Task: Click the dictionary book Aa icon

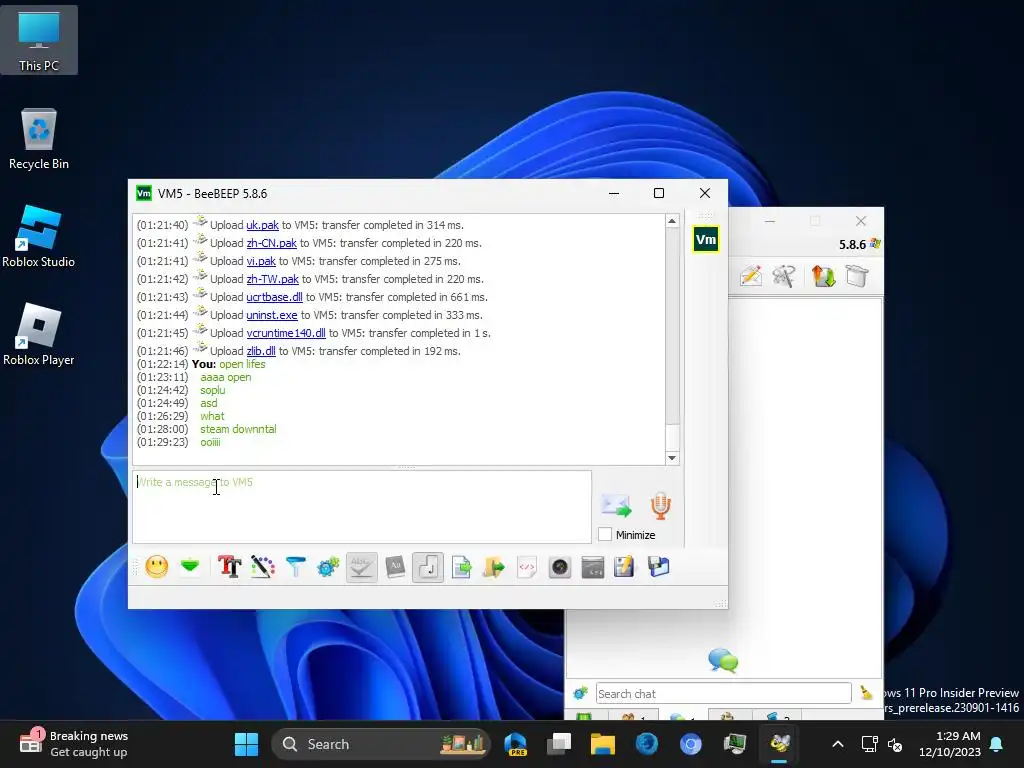Action: pyautogui.click(x=395, y=566)
